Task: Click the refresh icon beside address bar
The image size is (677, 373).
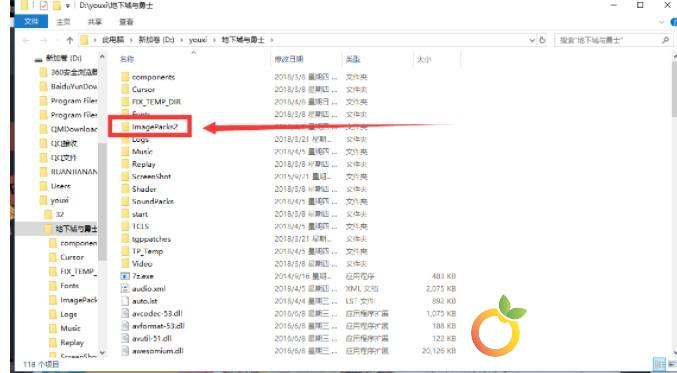Action: coord(542,40)
